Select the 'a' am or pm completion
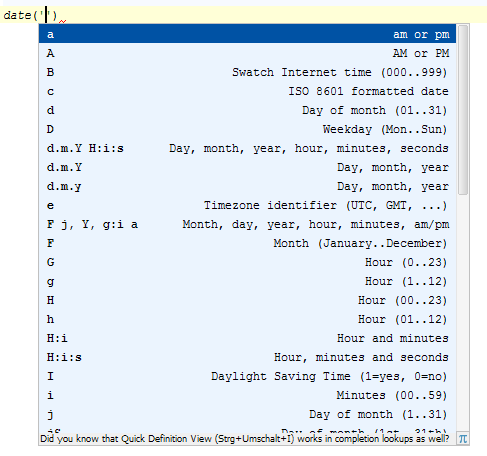The image size is (487, 456). (247, 34)
